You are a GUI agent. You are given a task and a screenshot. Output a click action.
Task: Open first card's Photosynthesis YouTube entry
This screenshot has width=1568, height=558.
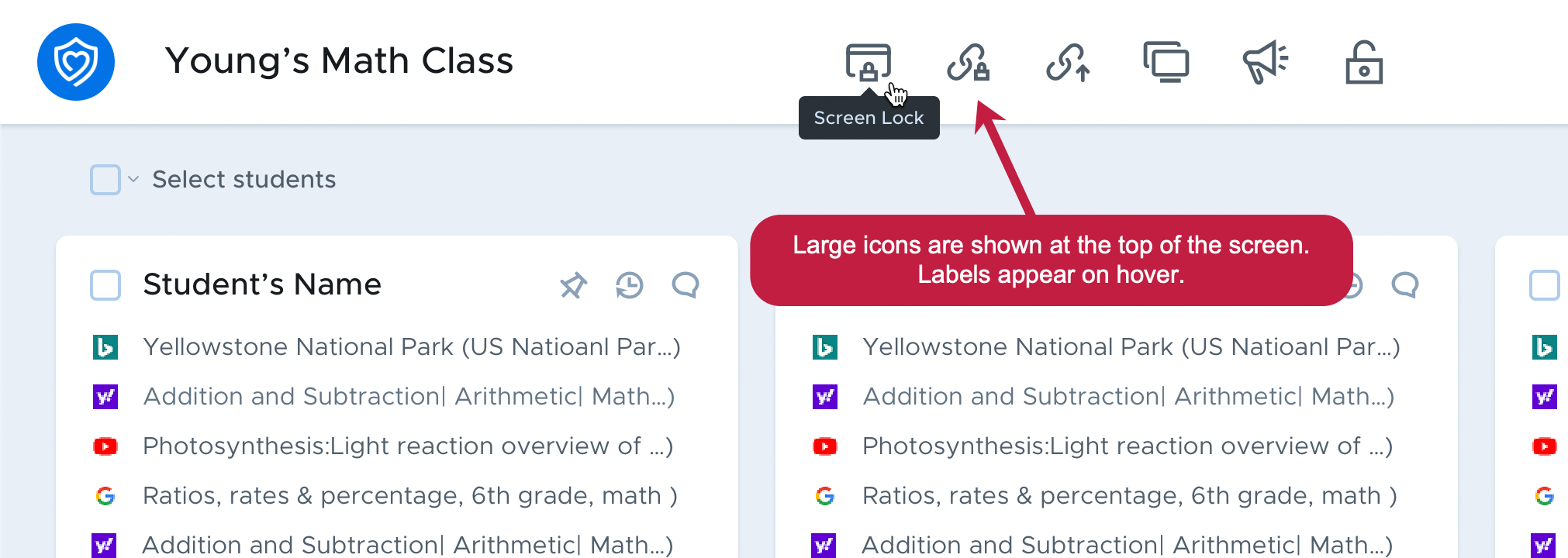click(x=408, y=446)
